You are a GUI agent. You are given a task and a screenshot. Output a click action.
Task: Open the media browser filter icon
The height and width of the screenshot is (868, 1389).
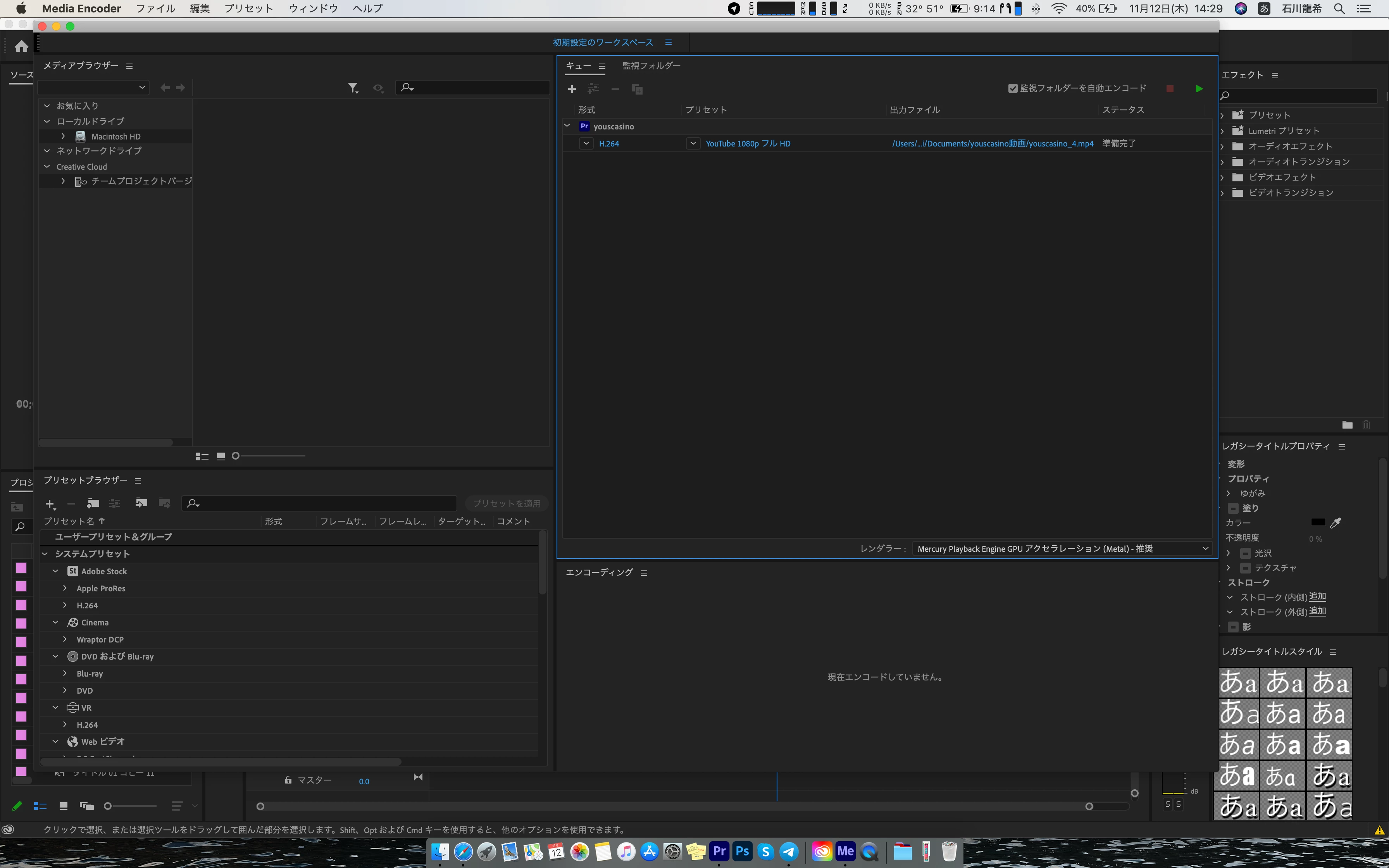click(352, 88)
